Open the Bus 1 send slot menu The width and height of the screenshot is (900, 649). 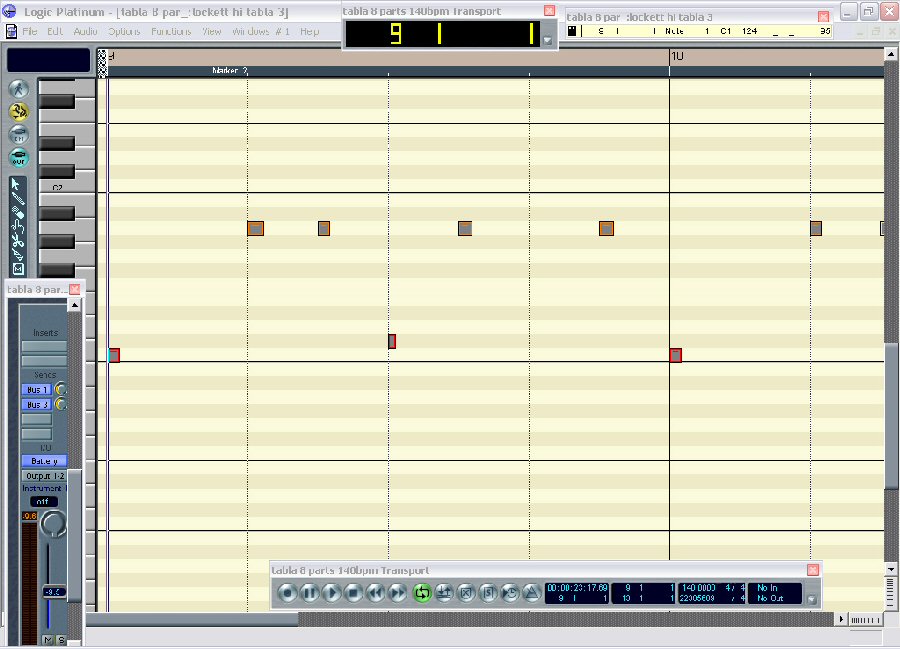click(x=38, y=389)
